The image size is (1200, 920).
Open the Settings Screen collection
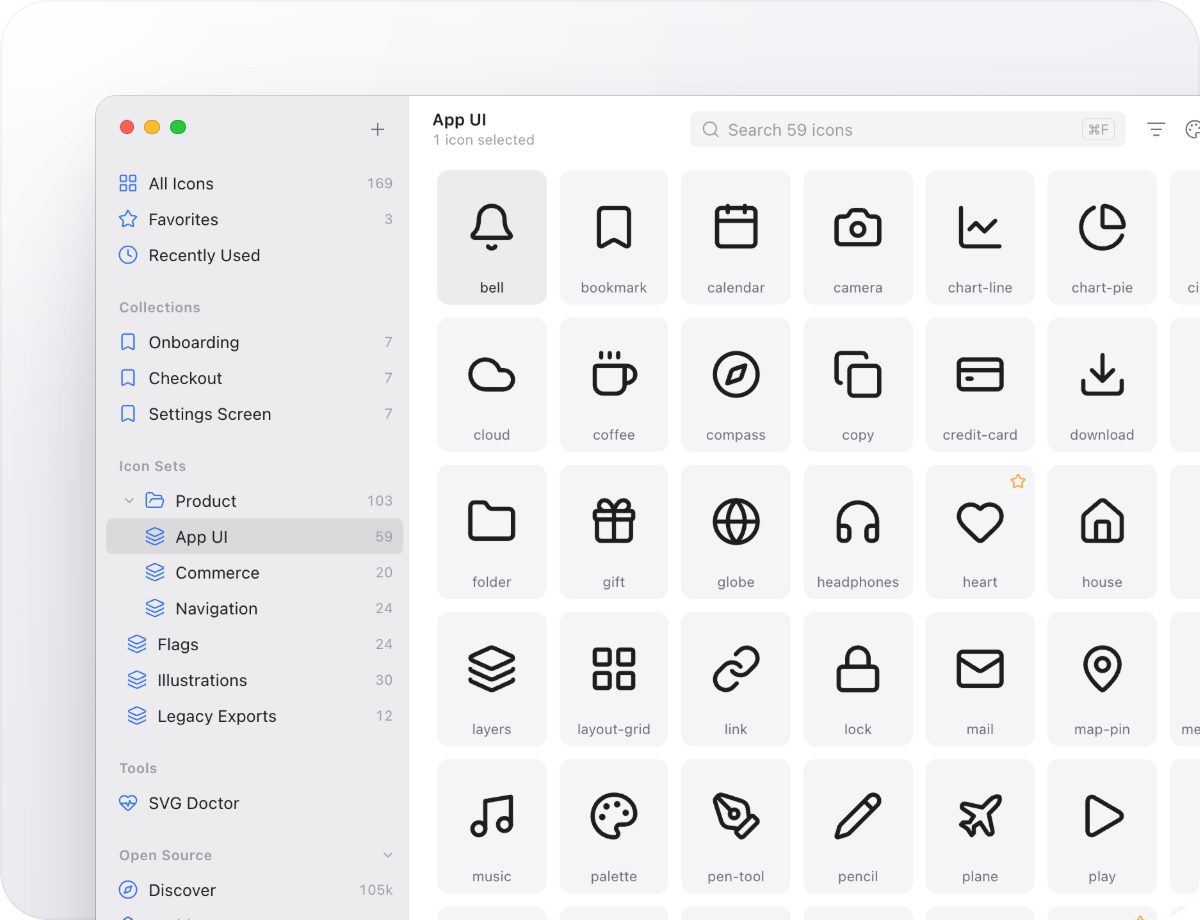[255, 414]
